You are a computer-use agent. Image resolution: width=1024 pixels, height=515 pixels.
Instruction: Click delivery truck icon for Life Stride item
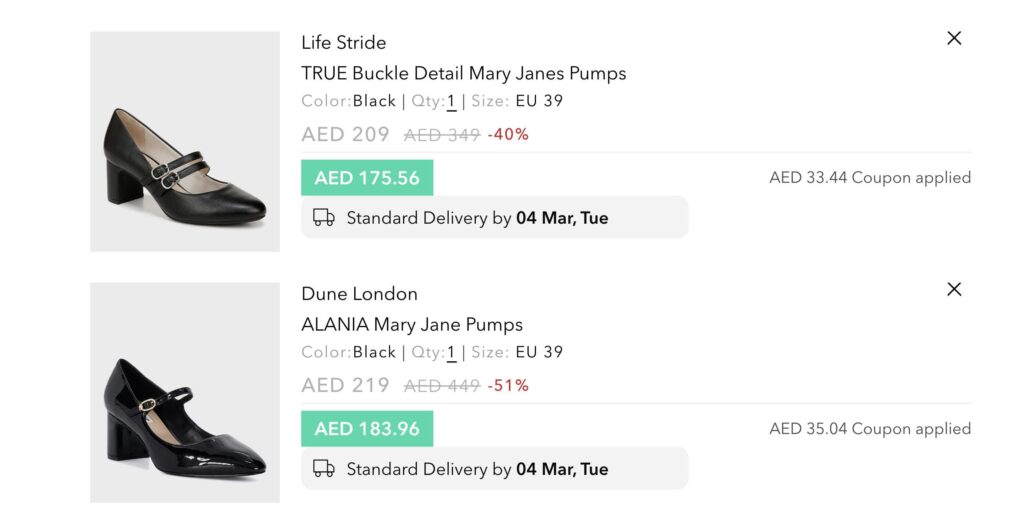coord(323,217)
